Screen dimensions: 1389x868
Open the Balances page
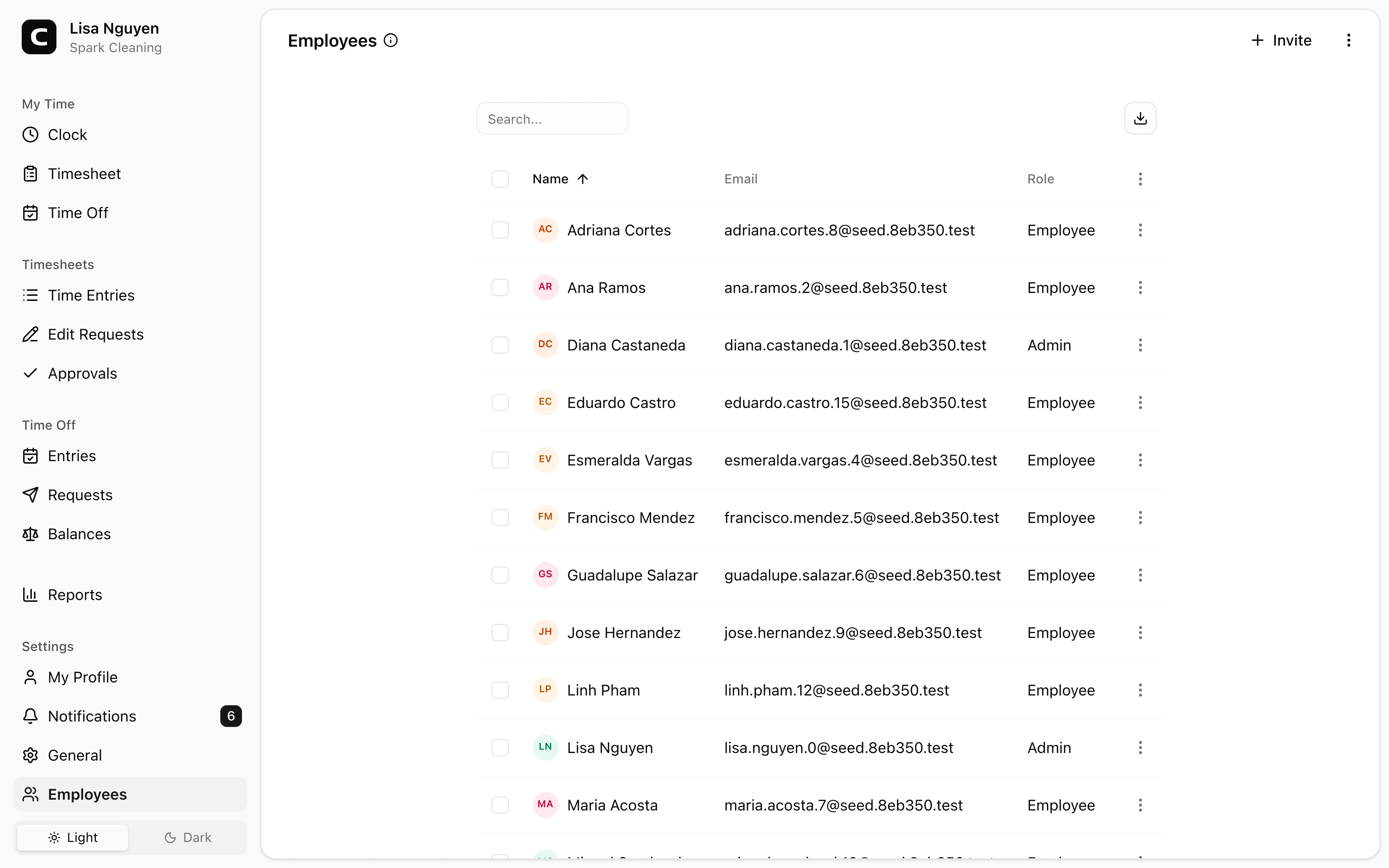130,534
